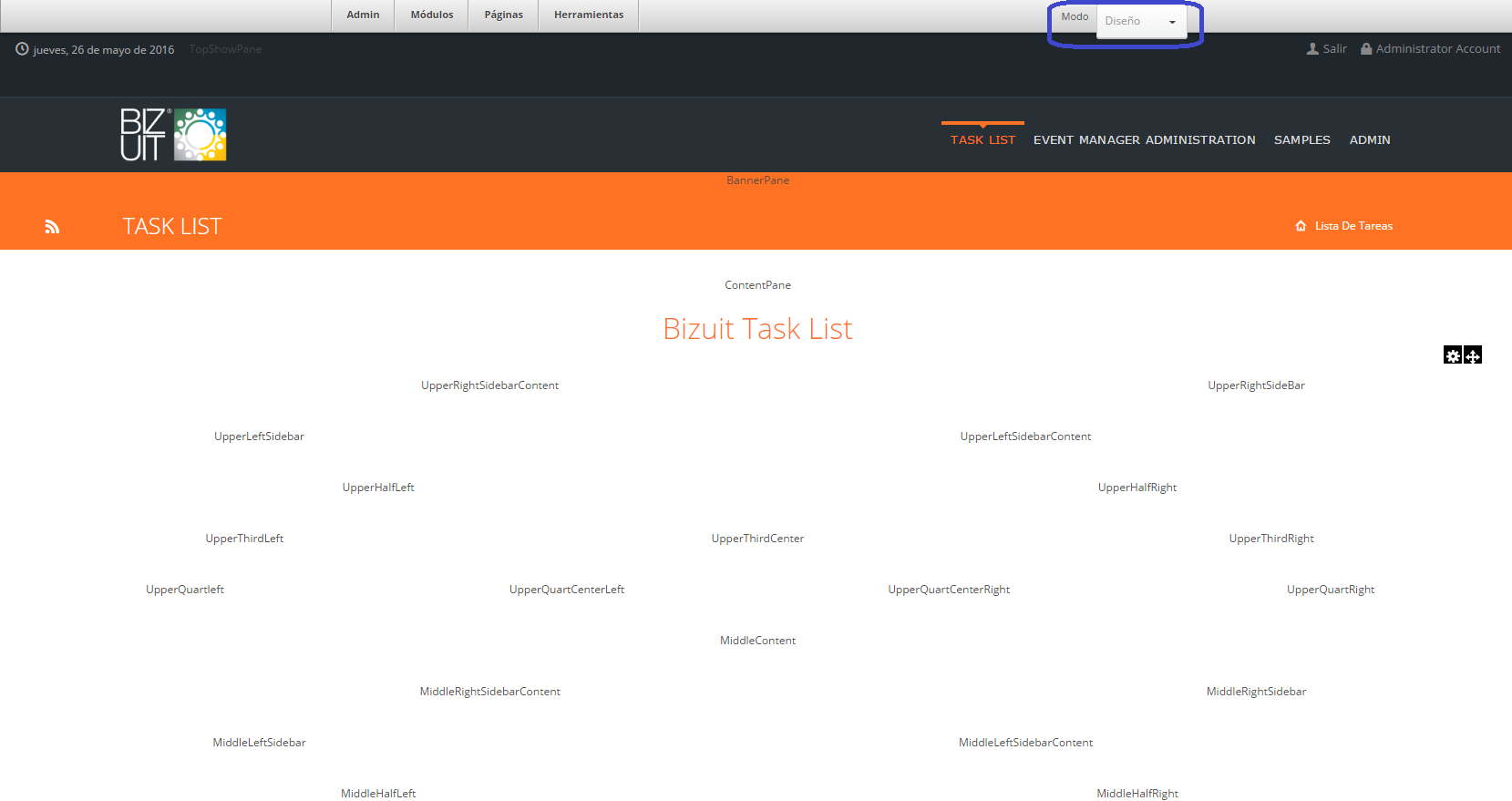
Task: Click the UpperThirdCenter pane label
Action: tap(757, 539)
